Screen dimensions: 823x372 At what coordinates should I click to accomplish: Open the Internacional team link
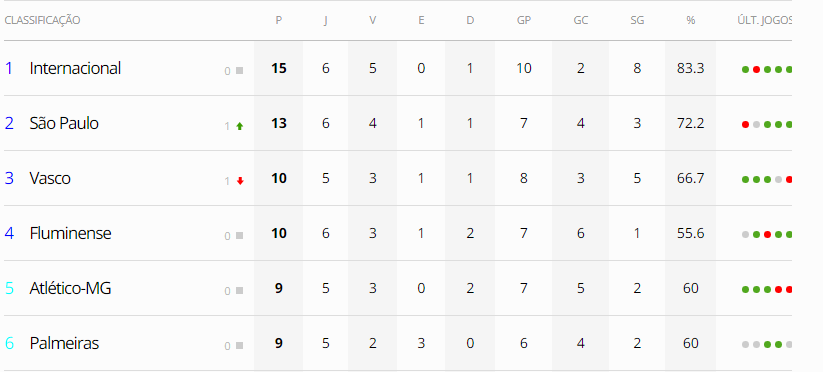(x=75, y=68)
